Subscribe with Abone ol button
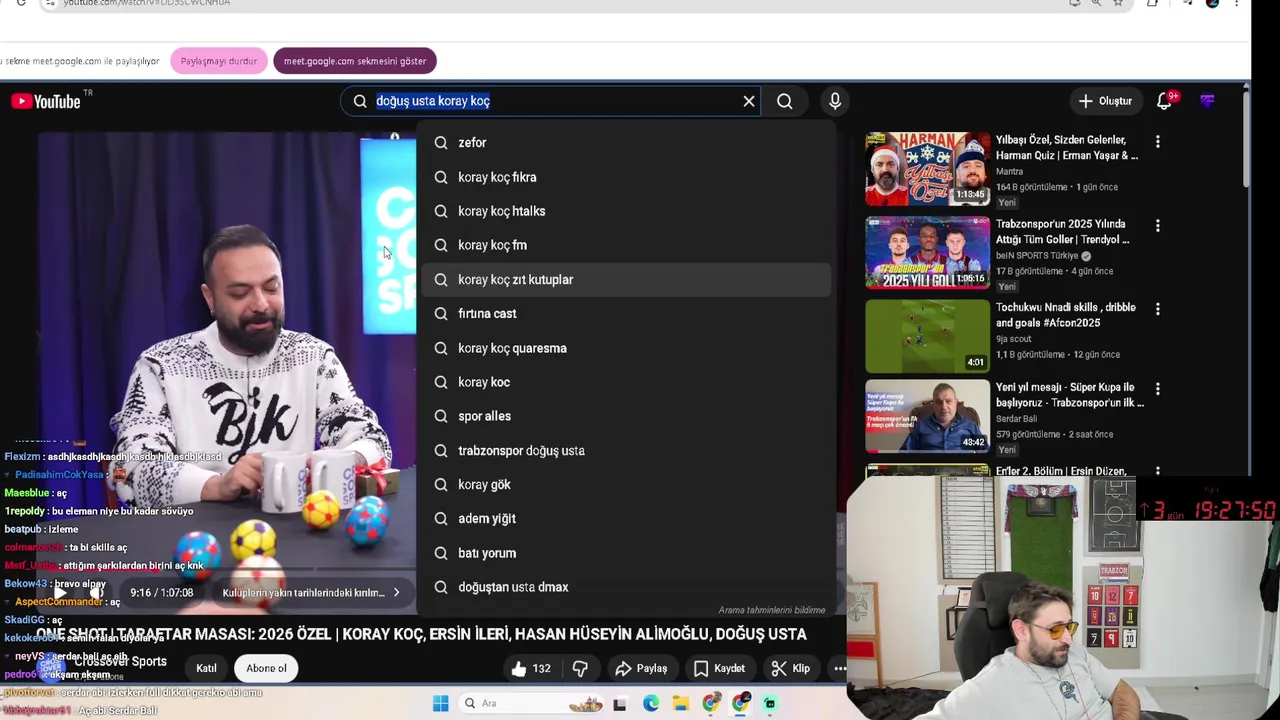This screenshot has width=1280, height=720. 266,669
